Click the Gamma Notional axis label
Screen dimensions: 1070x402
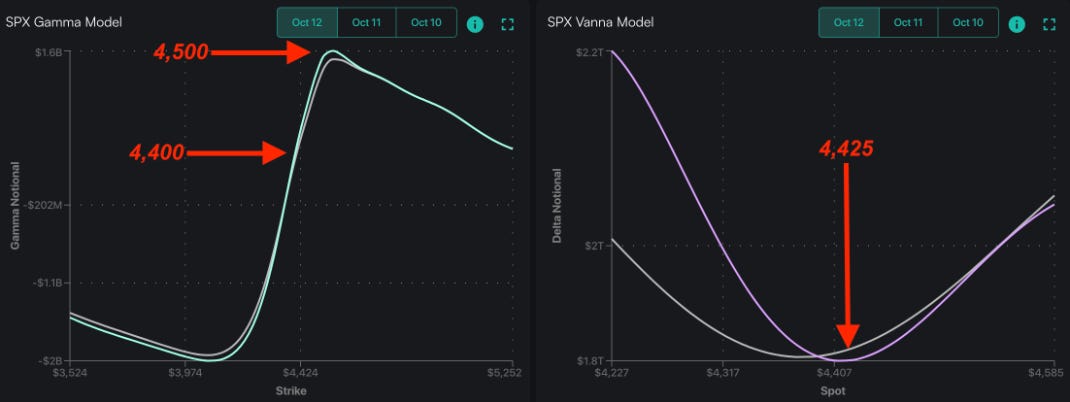[x=14, y=212]
